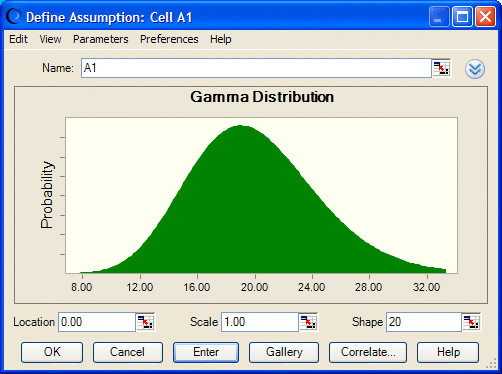The image size is (502, 374).
Task: Click the 24.00 axis label
Action: pos(312,287)
